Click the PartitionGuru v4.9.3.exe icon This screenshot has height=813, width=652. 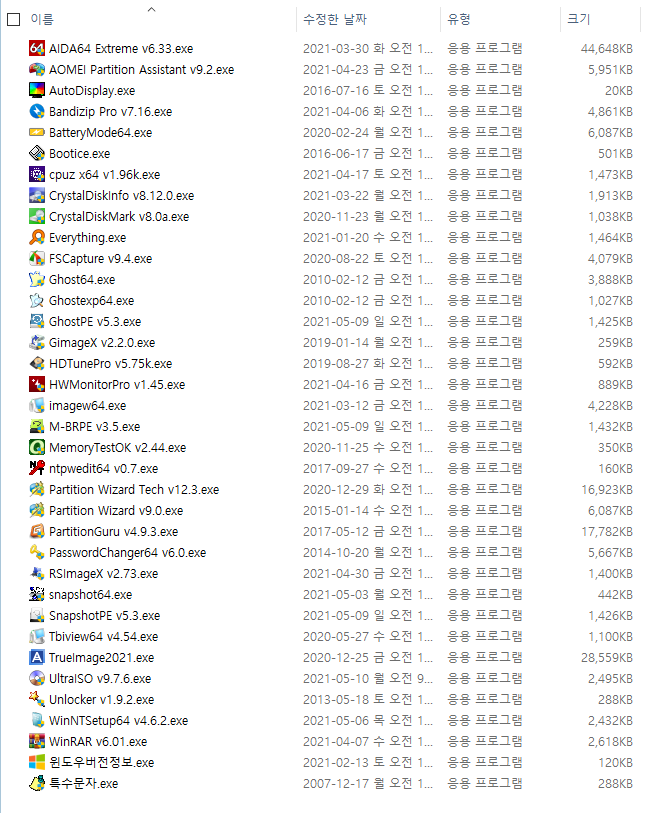point(37,531)
